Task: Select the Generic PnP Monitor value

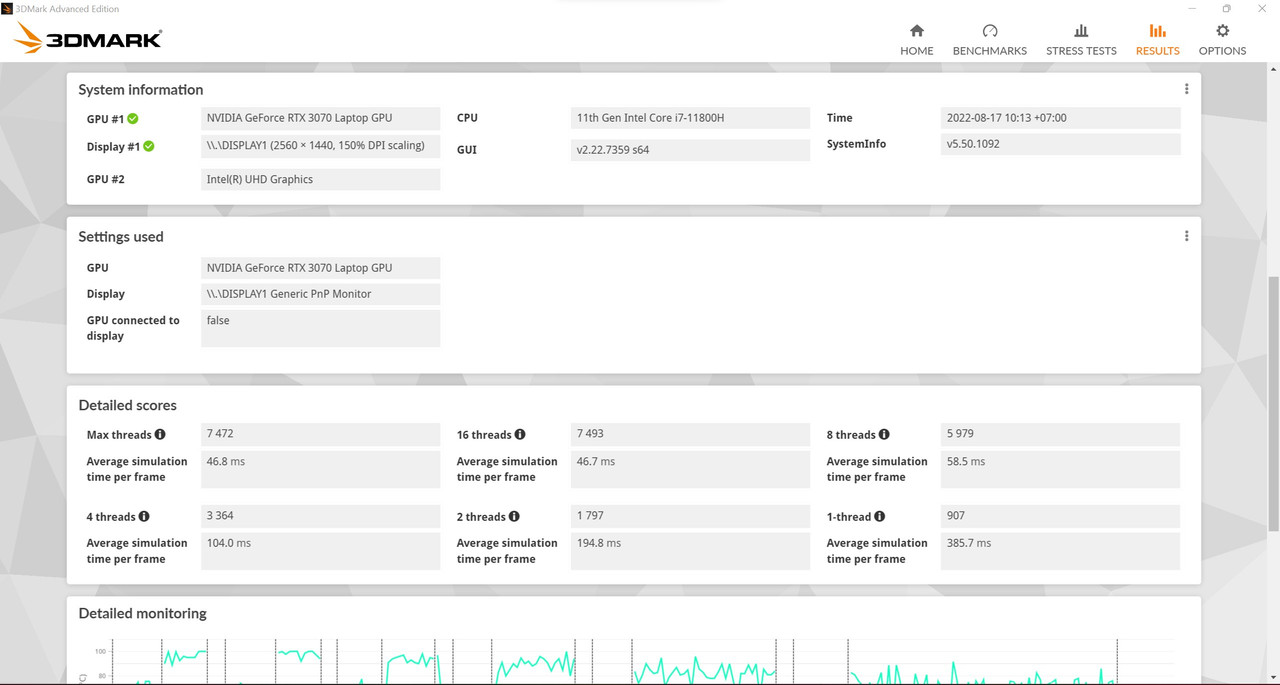Action: point(320,294)
